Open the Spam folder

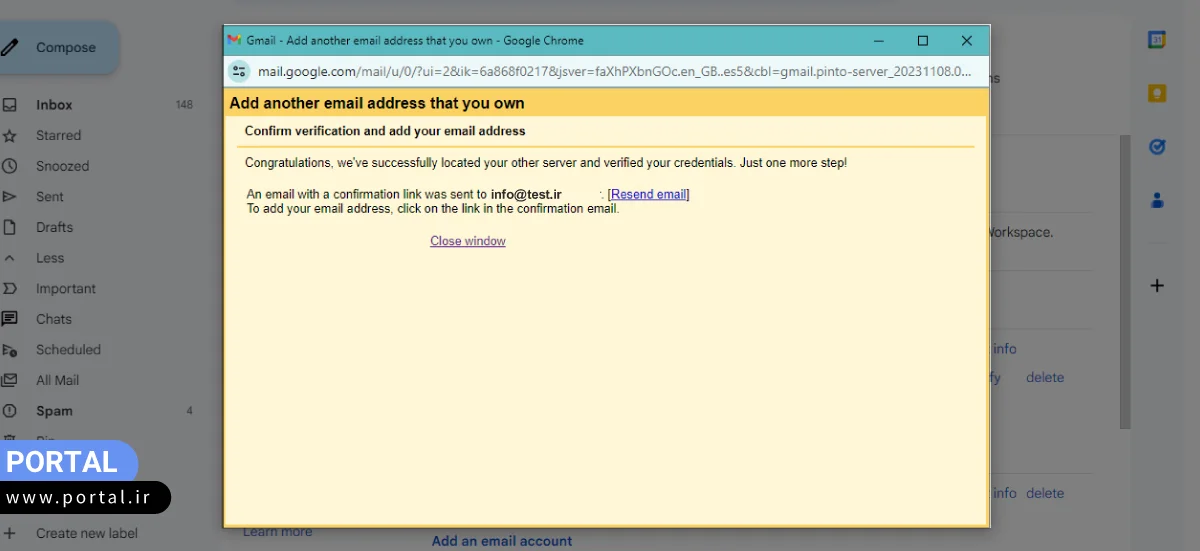pyautogui.click(x=54, y=411)
